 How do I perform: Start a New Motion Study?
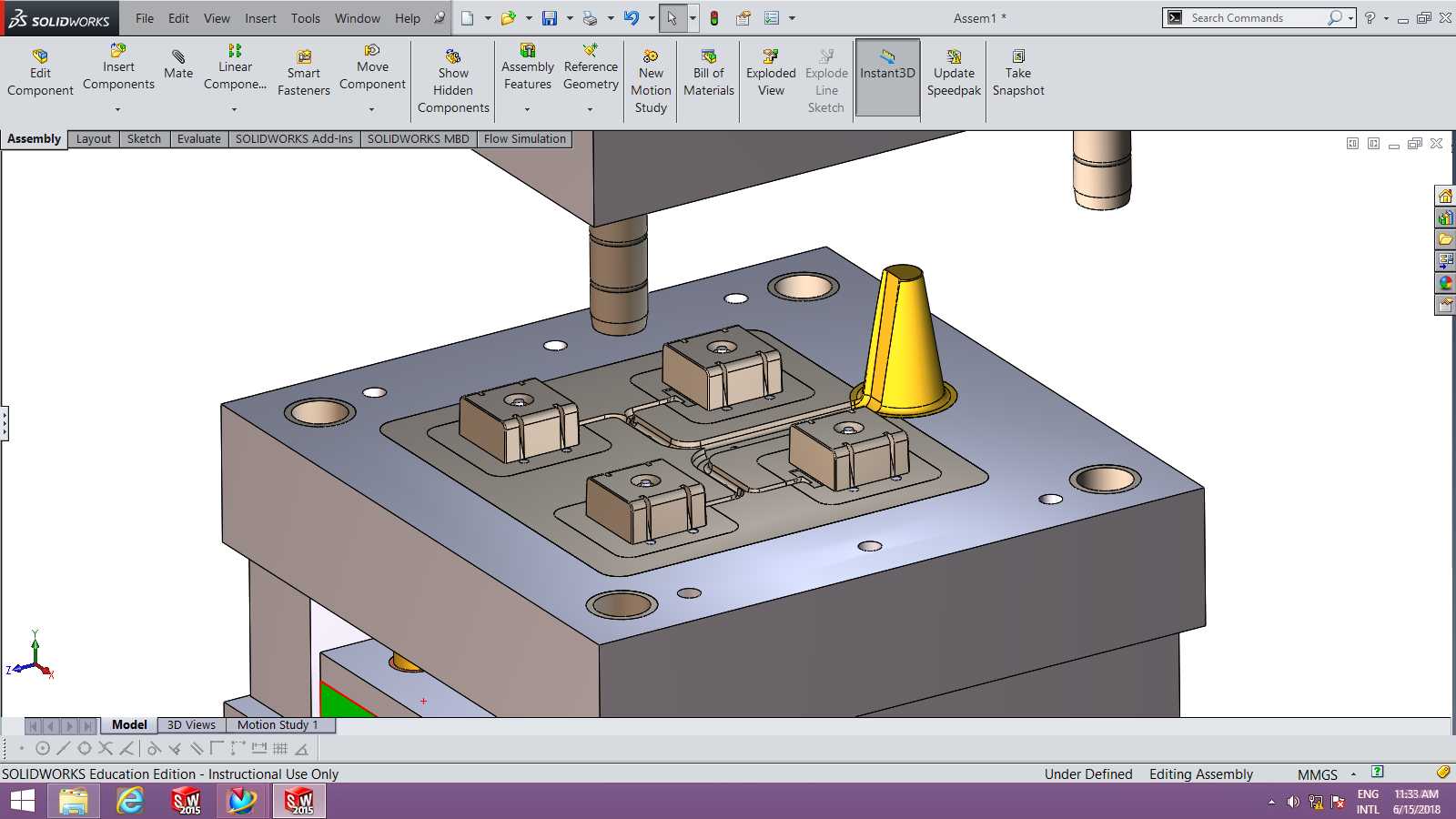point(651,82)
